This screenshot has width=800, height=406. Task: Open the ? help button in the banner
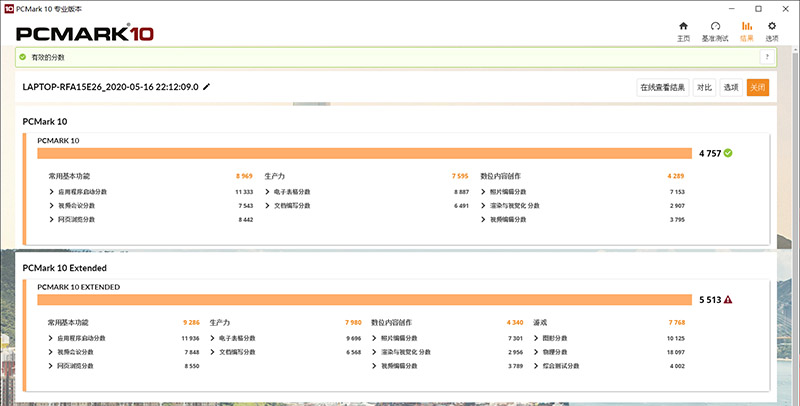pyautogui.click(x=767, y=57)
